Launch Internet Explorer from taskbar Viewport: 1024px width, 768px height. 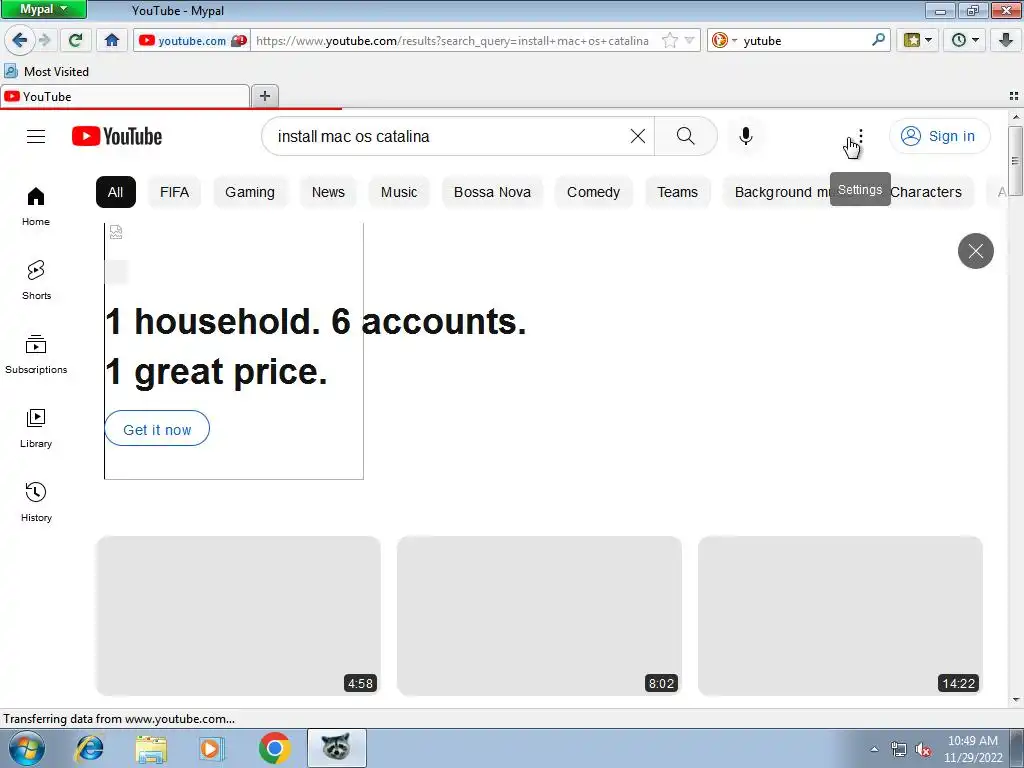click(89, 748)
